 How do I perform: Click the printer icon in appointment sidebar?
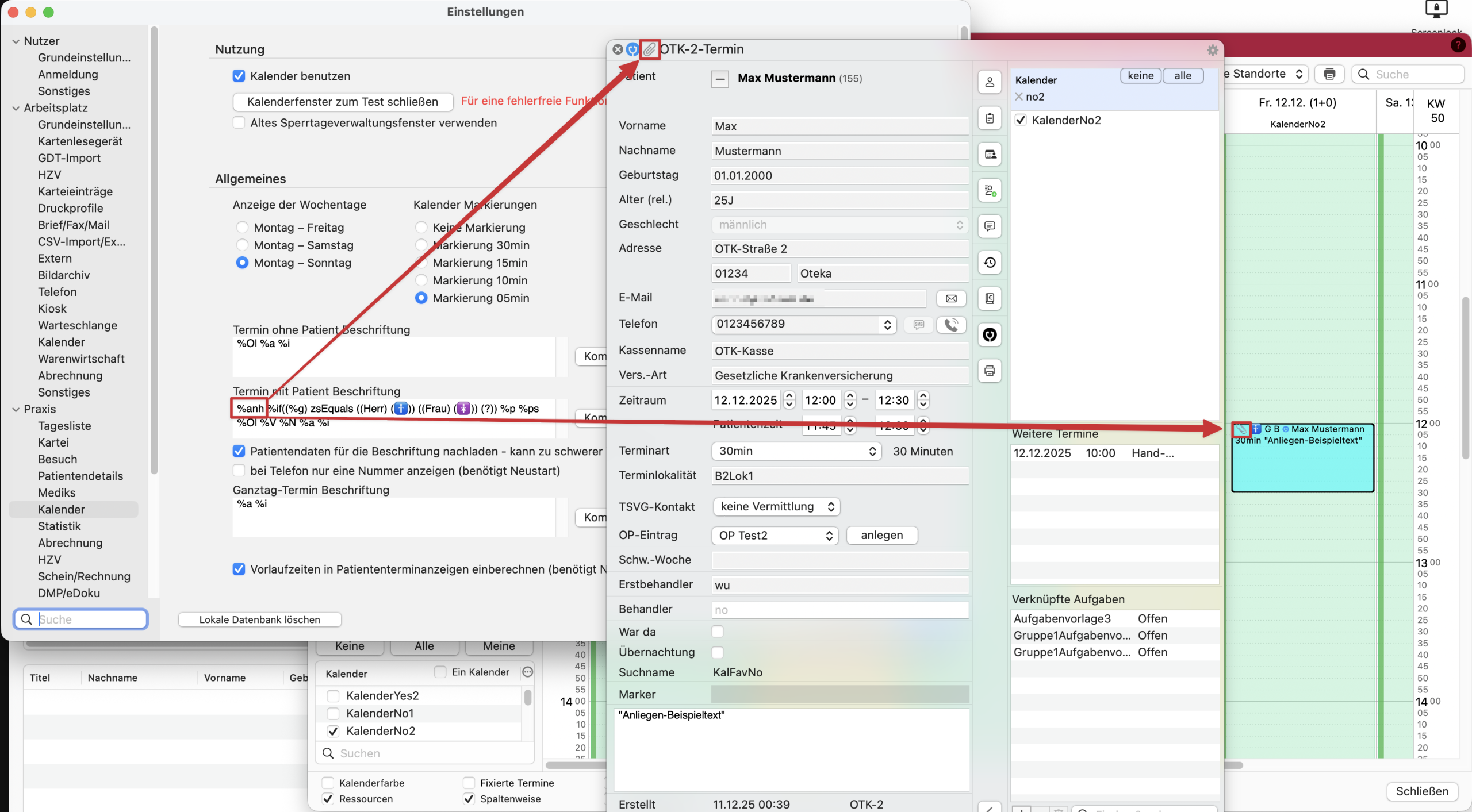click(990, 371)
